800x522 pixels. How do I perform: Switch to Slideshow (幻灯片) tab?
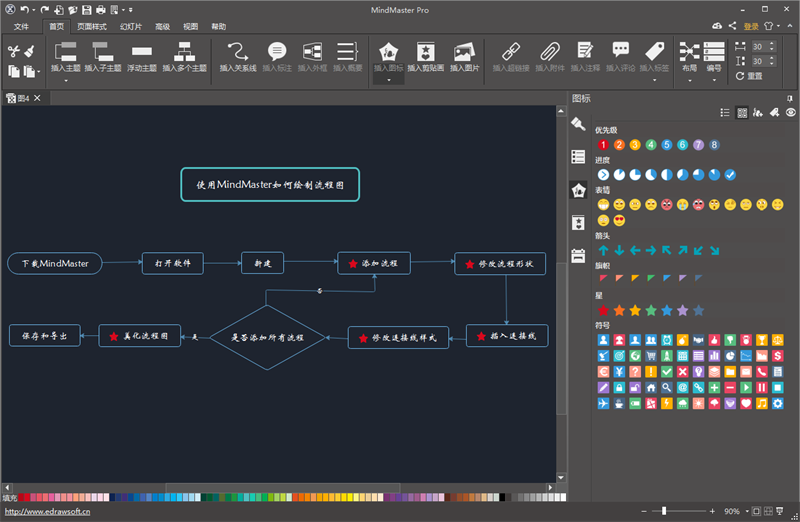pos(131,27)
